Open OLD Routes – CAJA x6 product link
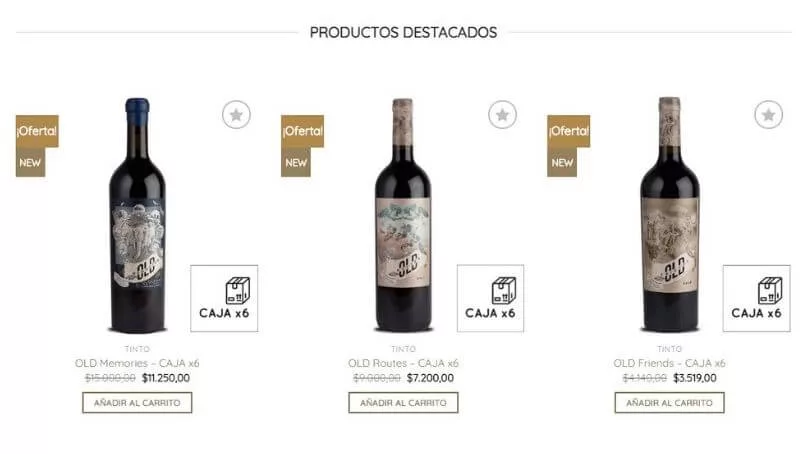This screenshot has height=454, width=800. coord(404,363)
